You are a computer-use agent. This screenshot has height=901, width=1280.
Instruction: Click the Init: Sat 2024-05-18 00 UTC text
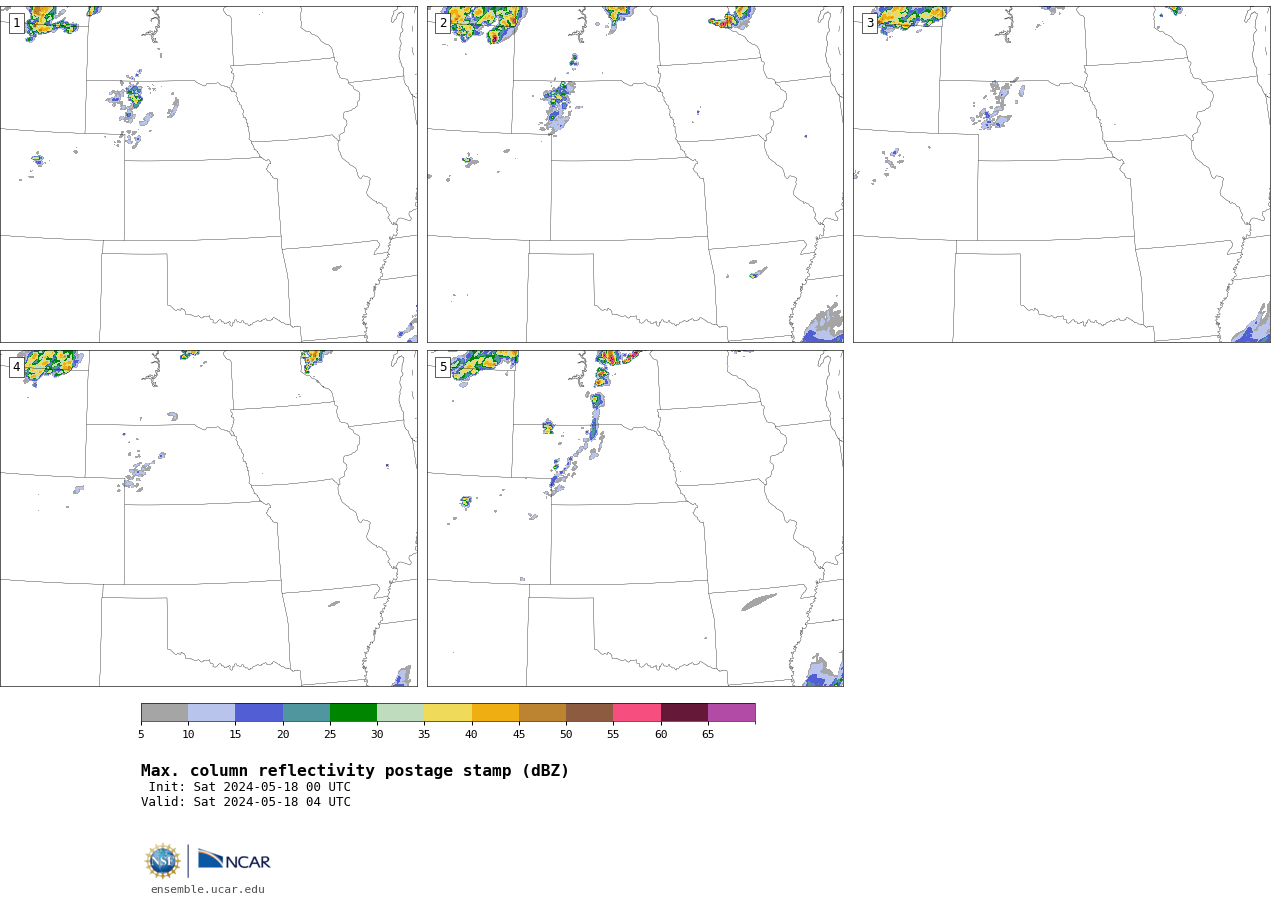point(250,787)
